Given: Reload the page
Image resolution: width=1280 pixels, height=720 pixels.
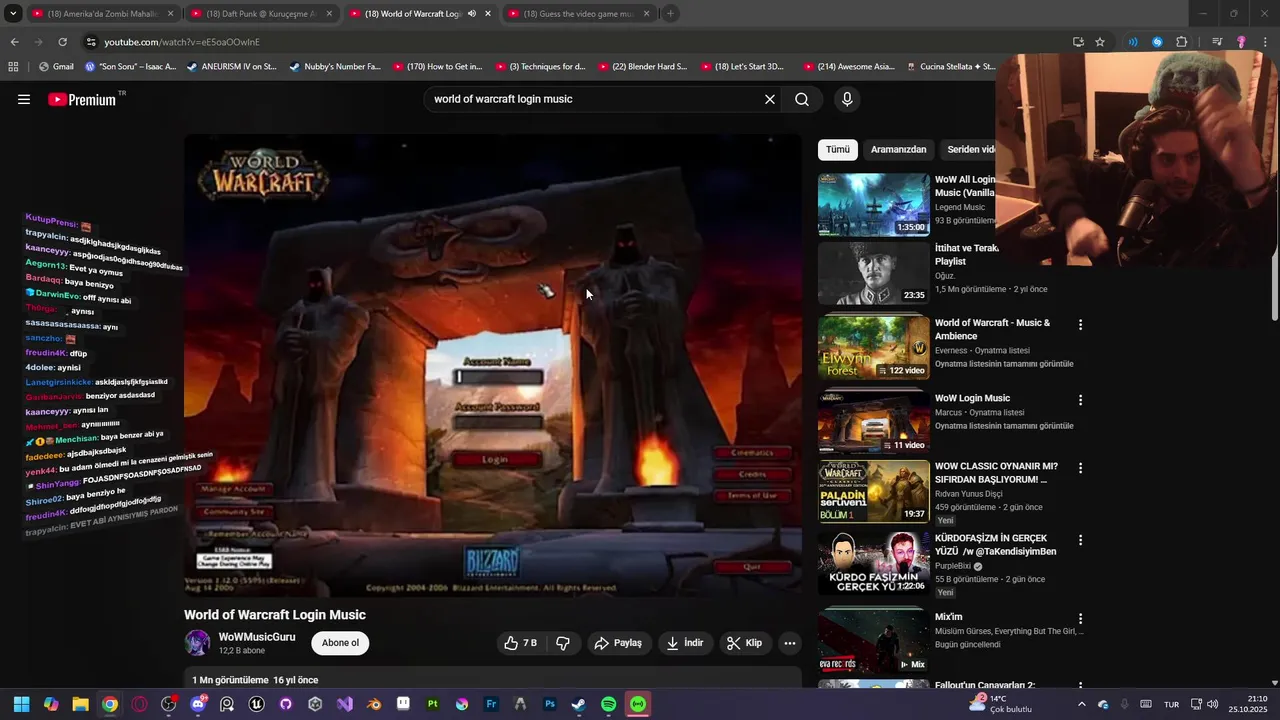Looking at the screenshot, I should point(62,42).
